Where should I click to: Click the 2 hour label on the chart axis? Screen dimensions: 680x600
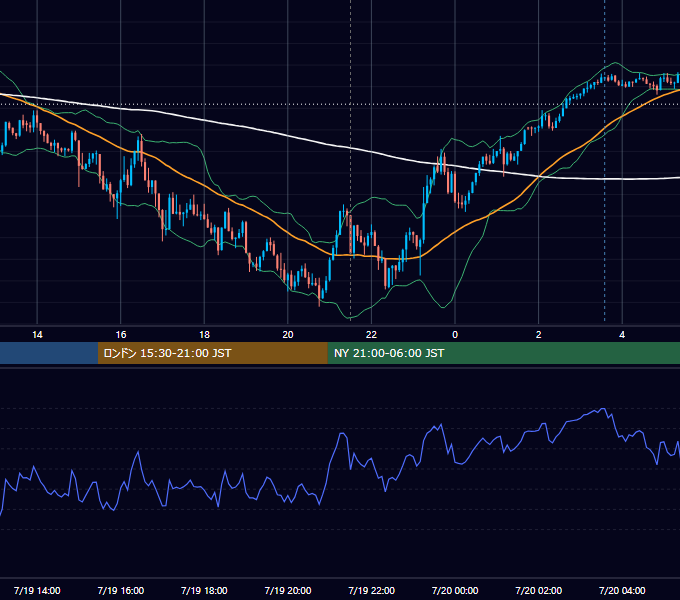click(538, 335)
